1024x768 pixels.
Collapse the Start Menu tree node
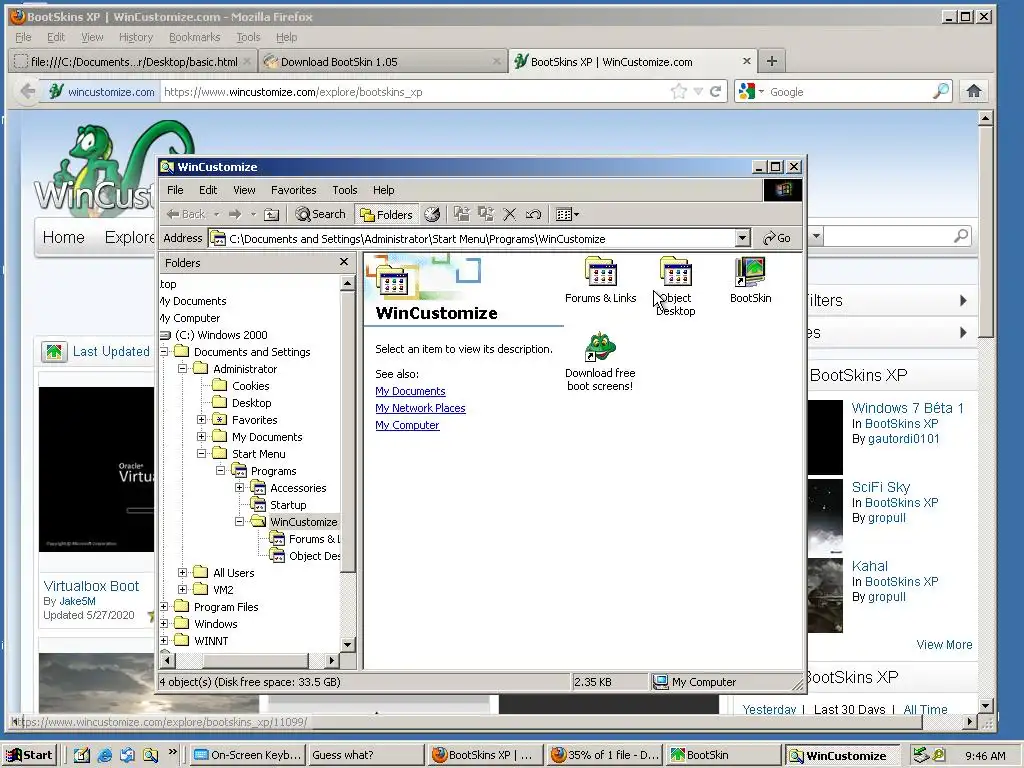click(x=202, y=454)
